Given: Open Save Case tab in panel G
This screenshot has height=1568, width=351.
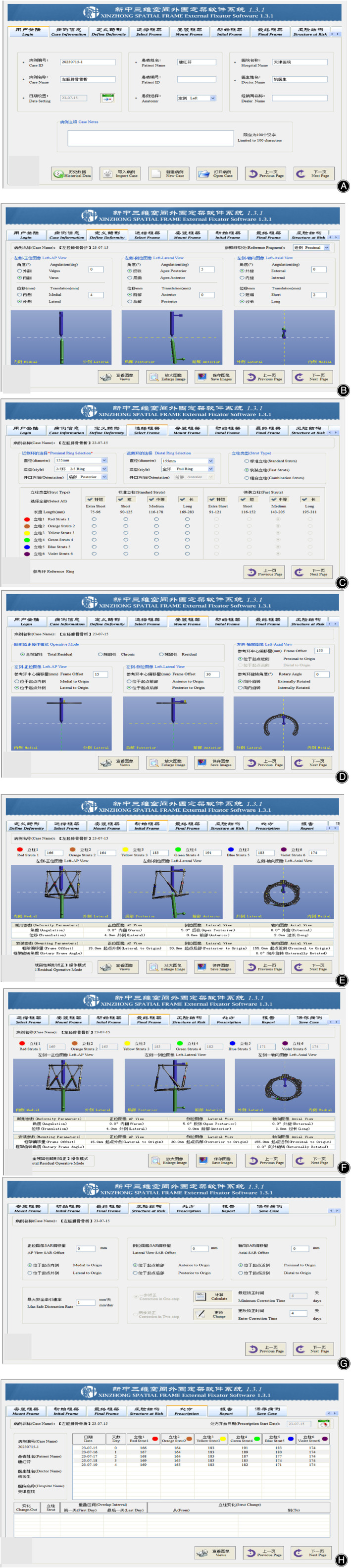Looking at the screenshot, I should (x=269, y=1208).
